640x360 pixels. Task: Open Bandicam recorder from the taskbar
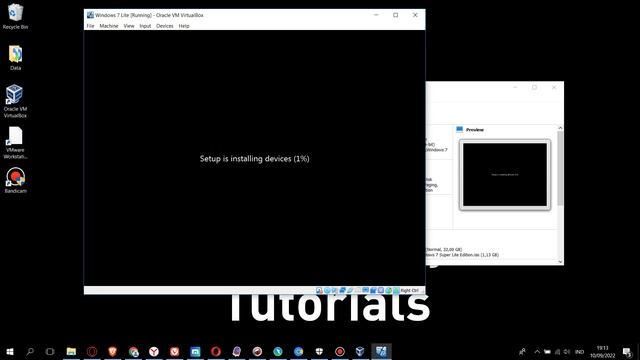pos(340,351)
